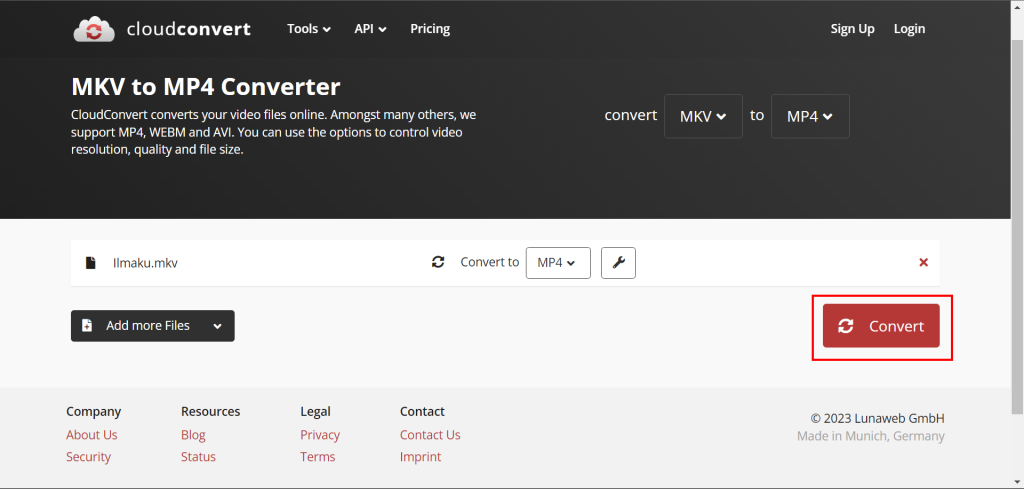Click the Sign Up link
The width and height of the screenshot is (1024, 489).
click(852, 29)
